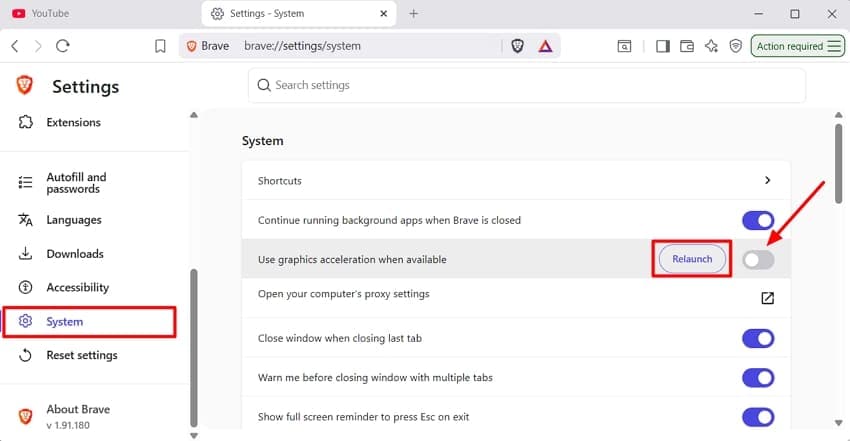850x441 pixels.
Task: Click the Brave logo beside Settings title
Action: tap(24, 85)
